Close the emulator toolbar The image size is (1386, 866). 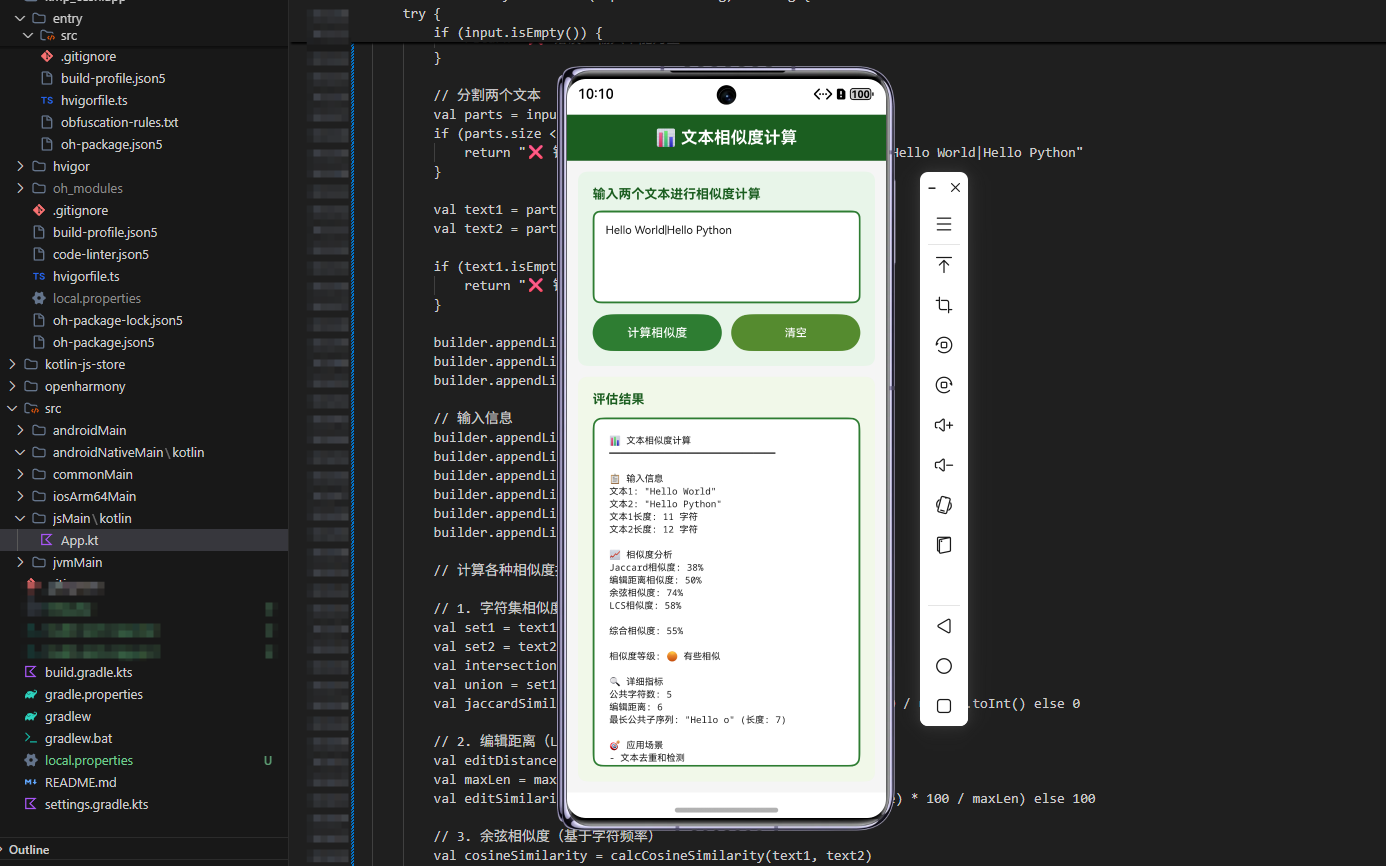tap(955, 188)
